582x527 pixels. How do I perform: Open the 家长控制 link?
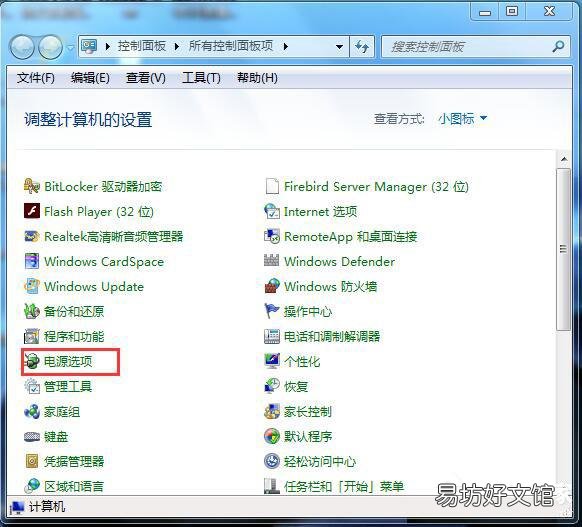tap(308, 412)
